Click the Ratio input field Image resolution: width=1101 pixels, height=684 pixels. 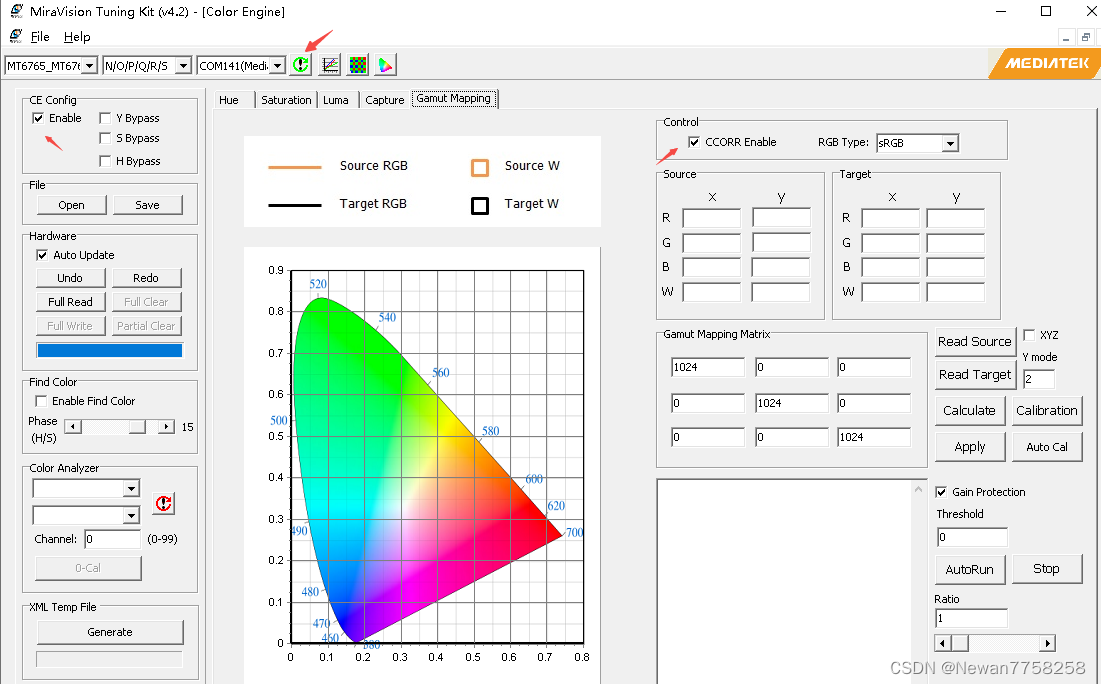973,619
